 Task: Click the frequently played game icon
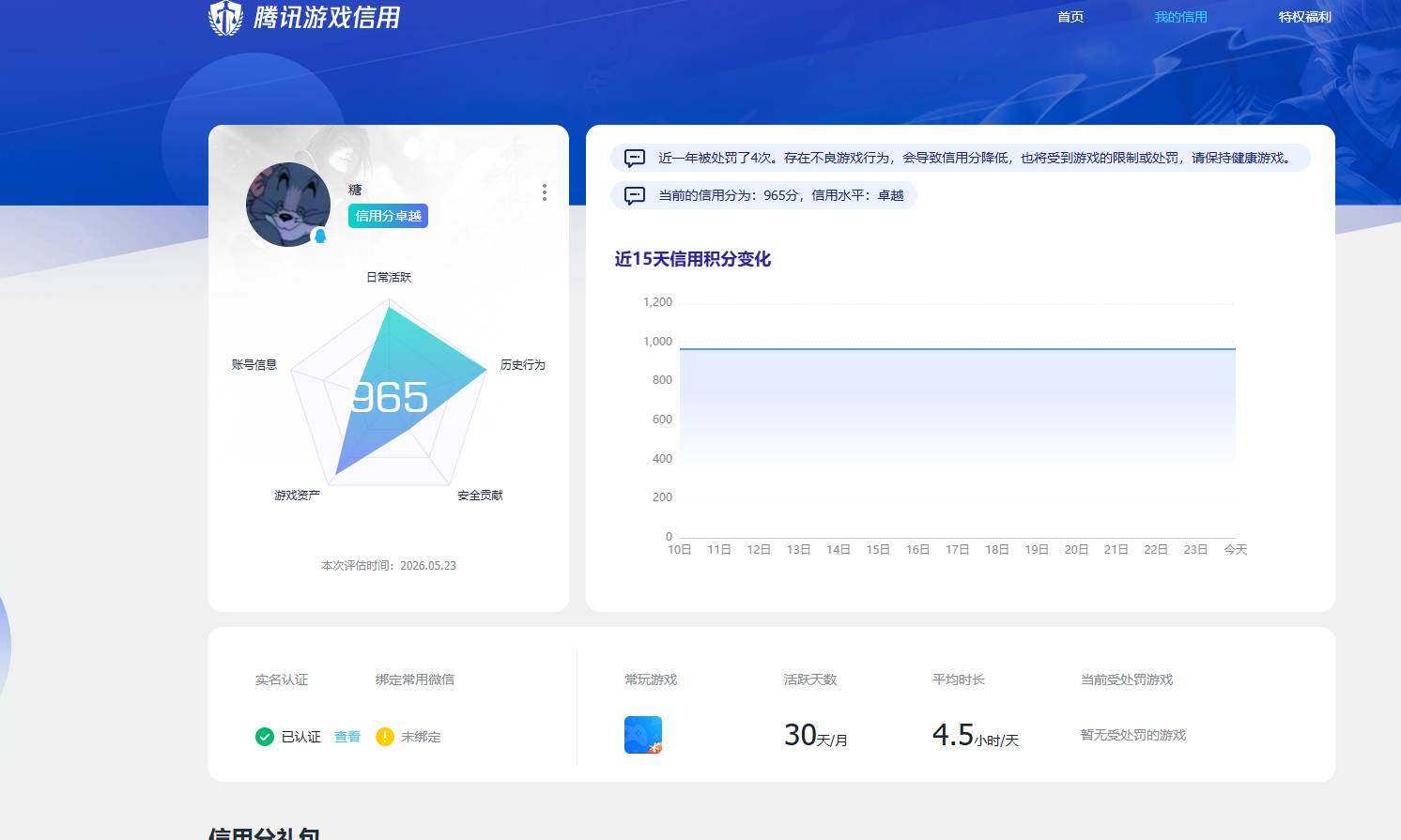click(643, 735)
